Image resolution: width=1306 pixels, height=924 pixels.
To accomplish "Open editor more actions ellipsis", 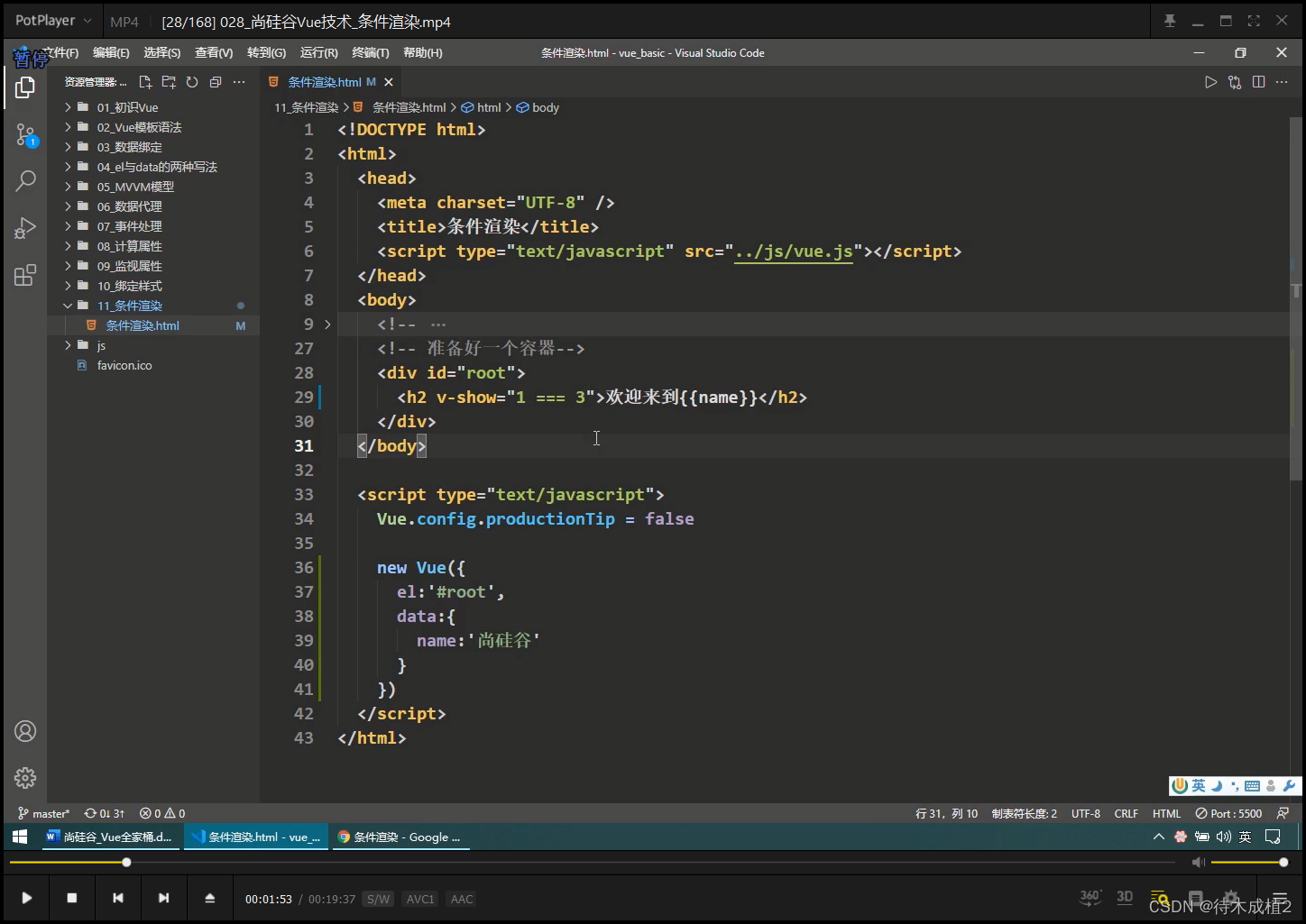I will [1282, 82].
